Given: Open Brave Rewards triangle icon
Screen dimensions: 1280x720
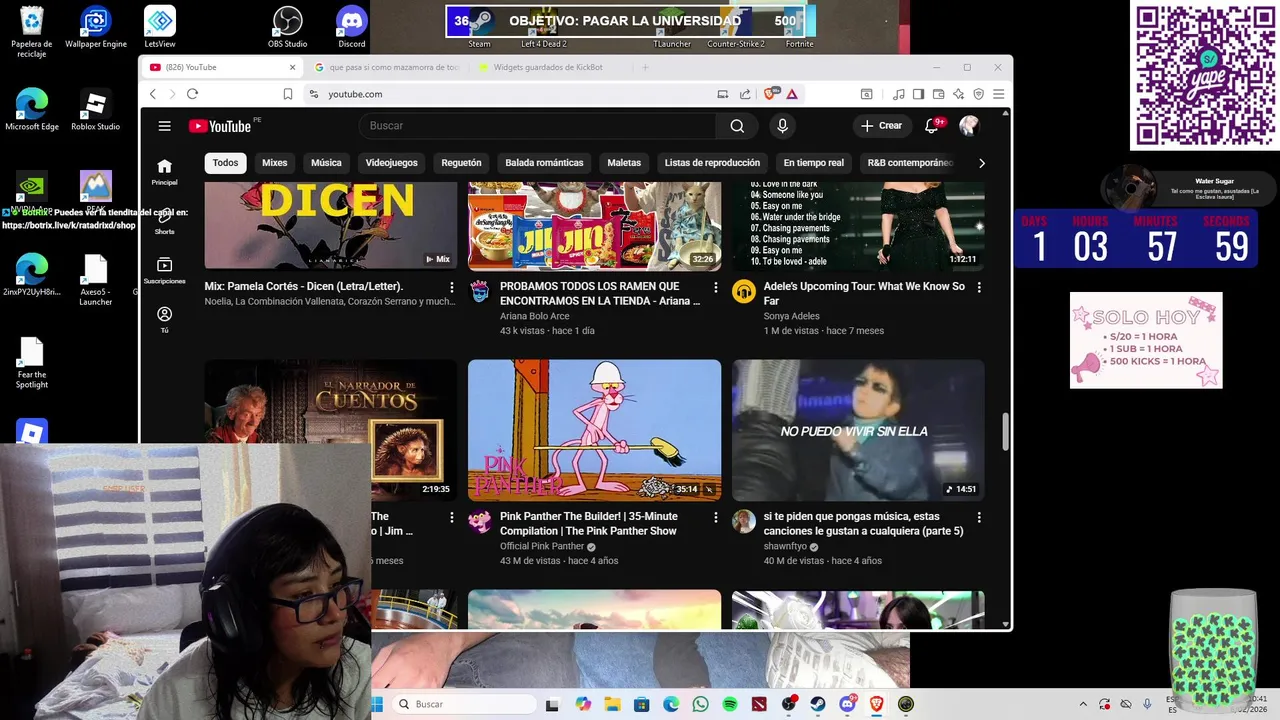Looking at the screenshot, I should tap(791, 94).
